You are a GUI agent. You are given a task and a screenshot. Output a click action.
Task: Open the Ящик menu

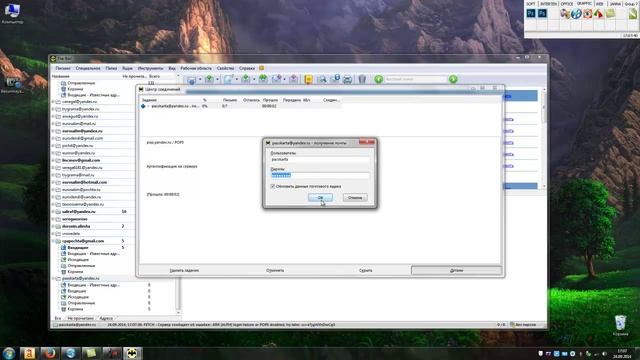coord(127,68)
